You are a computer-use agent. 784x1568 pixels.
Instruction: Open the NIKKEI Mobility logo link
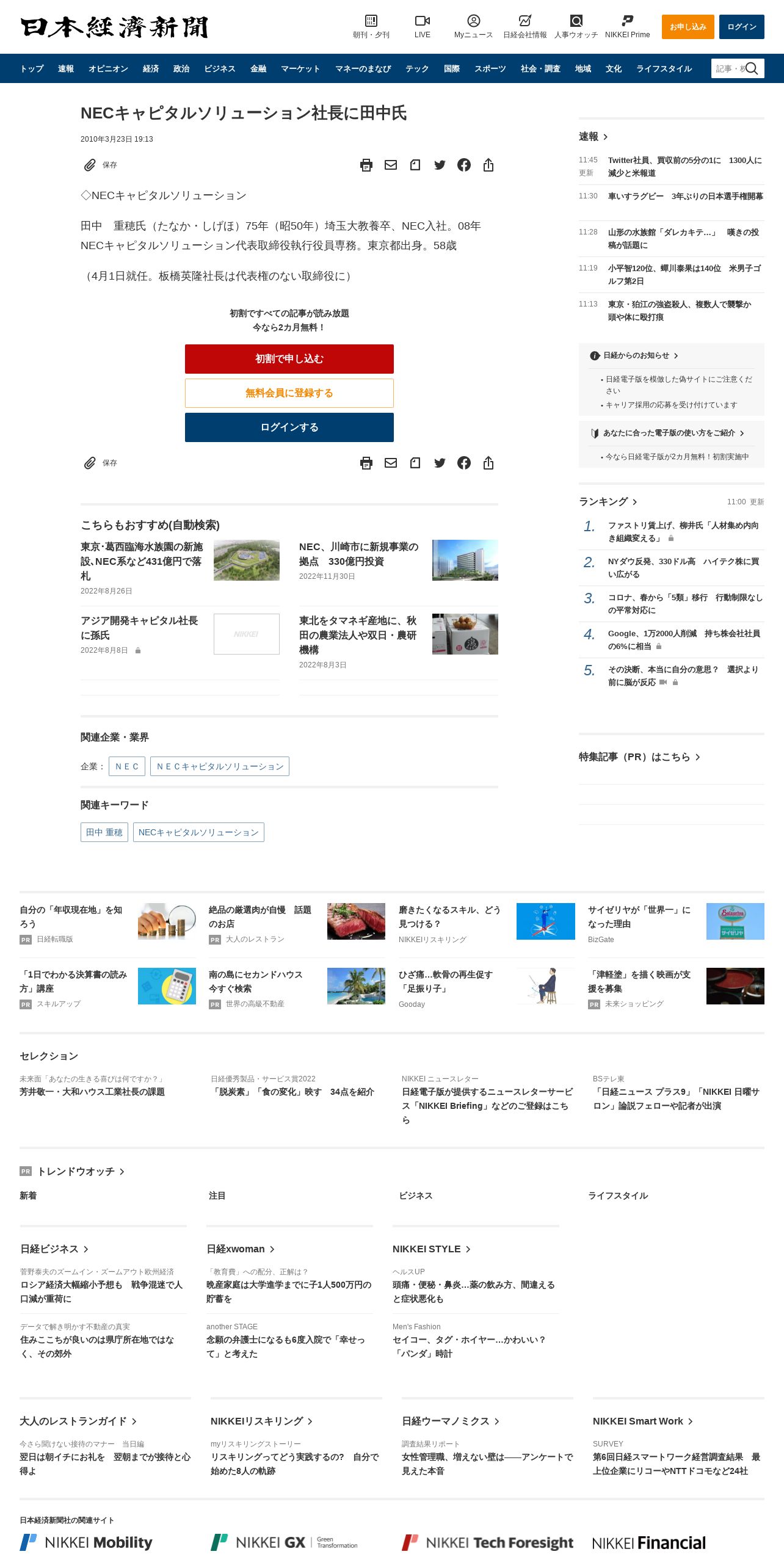[x=86, y=1542]
